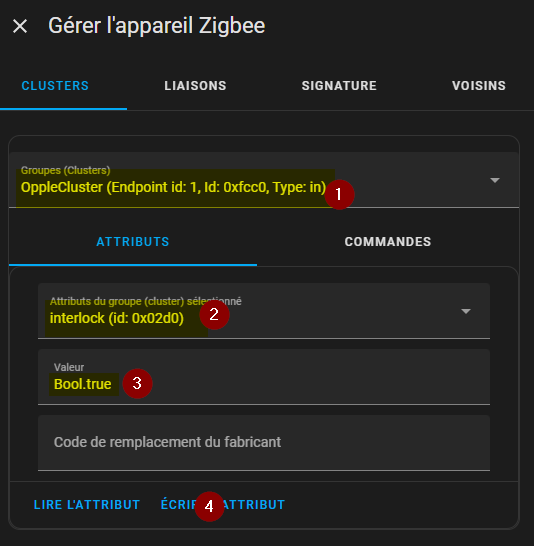Open the SIGNATURE tab

tap(339, 86)
